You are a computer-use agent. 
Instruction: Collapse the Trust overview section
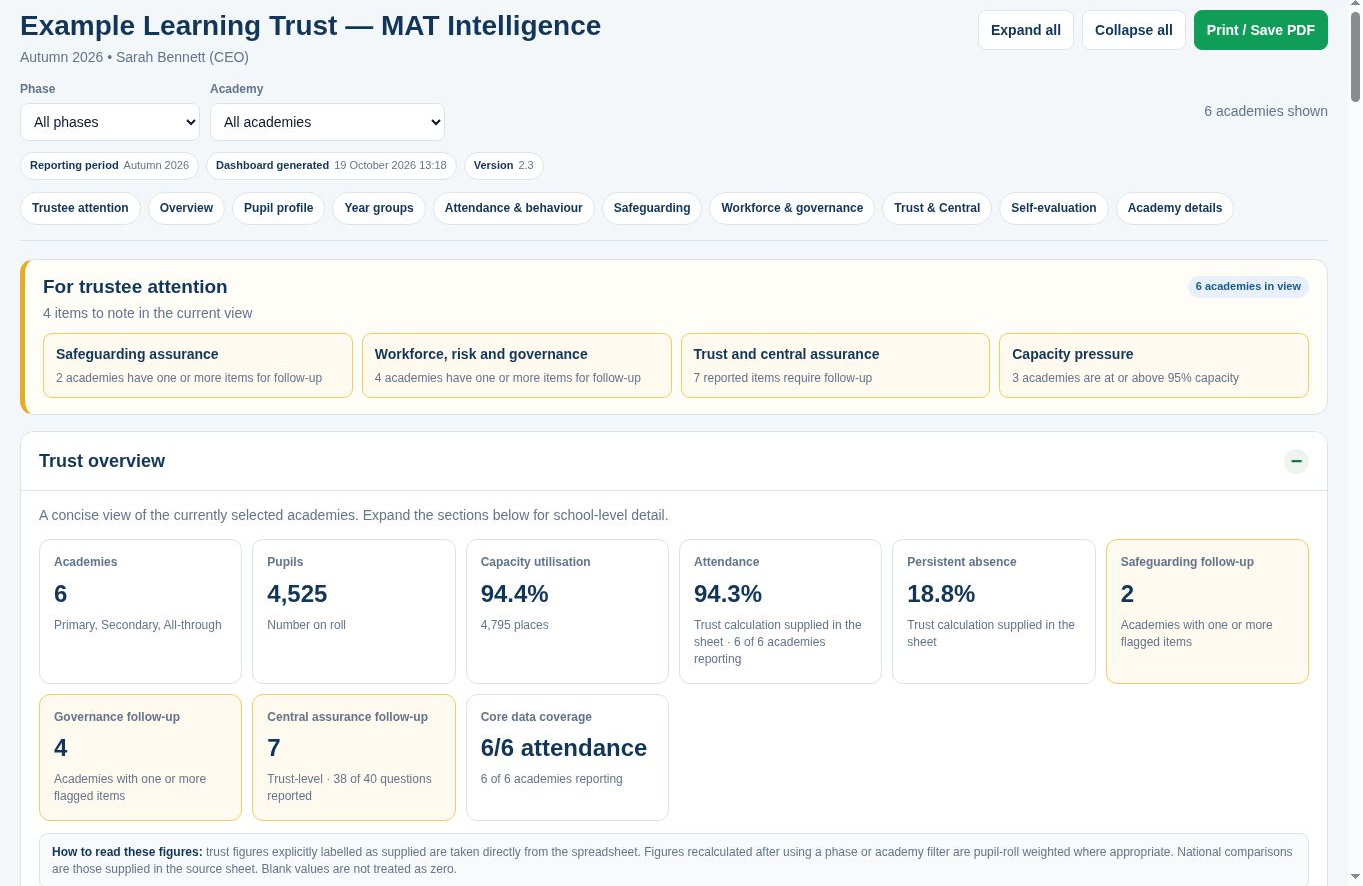[x=1296, y=461]
